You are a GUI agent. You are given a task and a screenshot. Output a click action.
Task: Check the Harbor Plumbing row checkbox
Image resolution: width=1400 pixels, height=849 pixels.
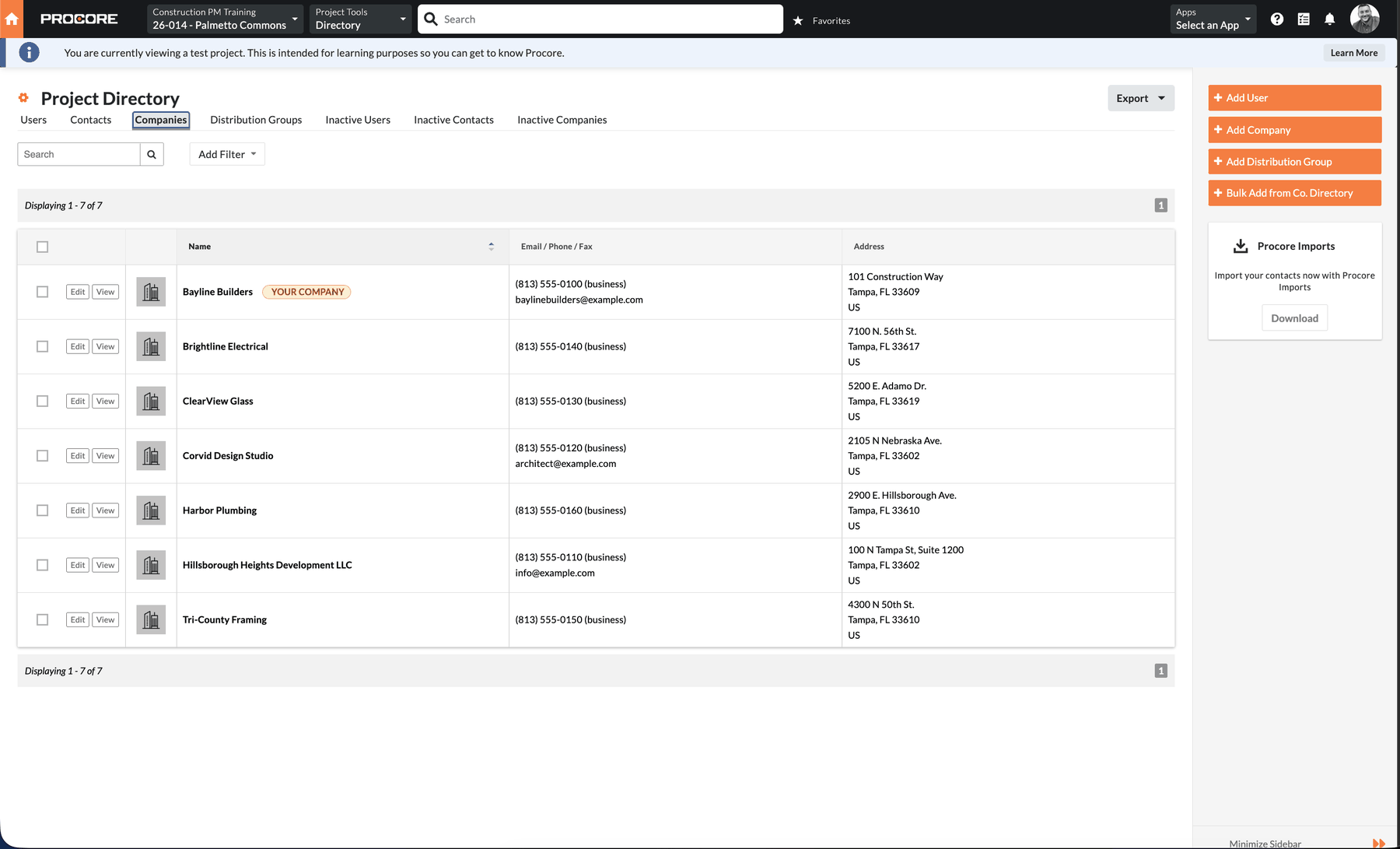[x=42, y=510]
